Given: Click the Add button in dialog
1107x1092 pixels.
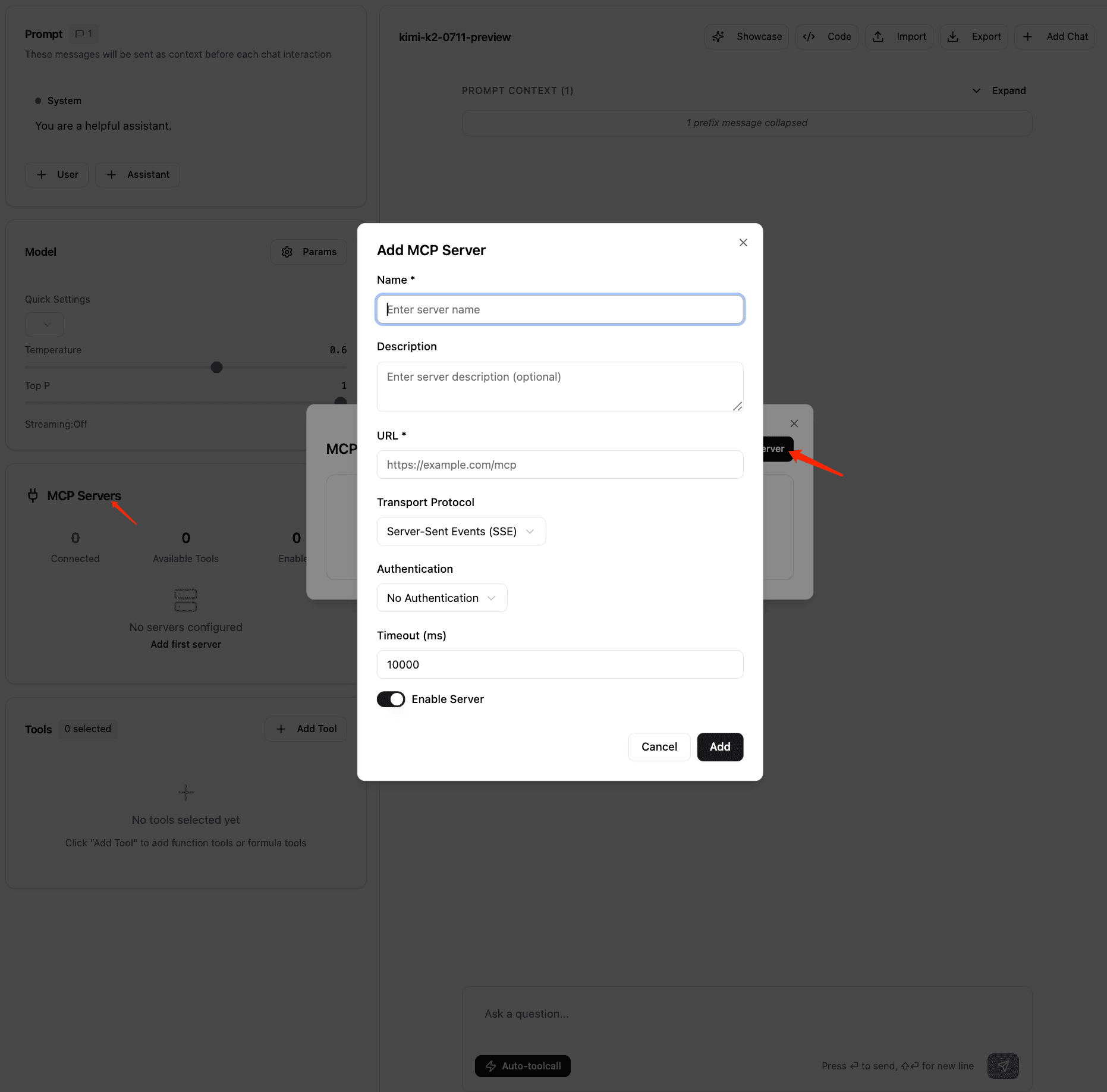Looking at the screenshot, I should click(x=720, y=747).
